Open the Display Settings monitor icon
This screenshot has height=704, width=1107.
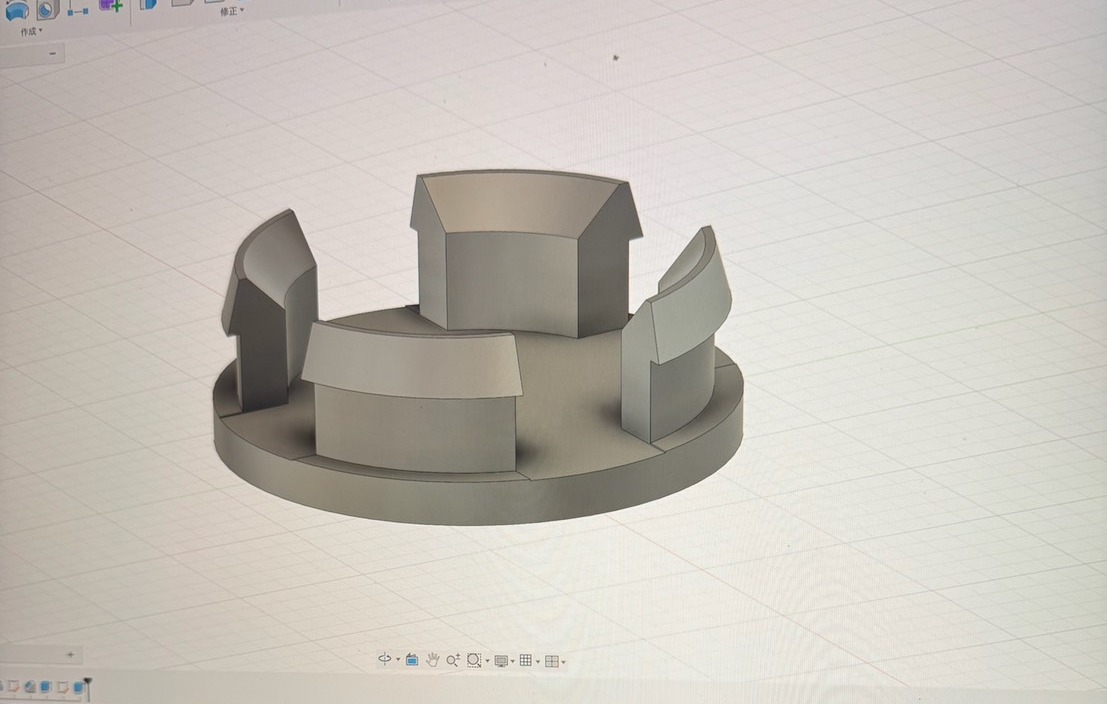point(501,660)
